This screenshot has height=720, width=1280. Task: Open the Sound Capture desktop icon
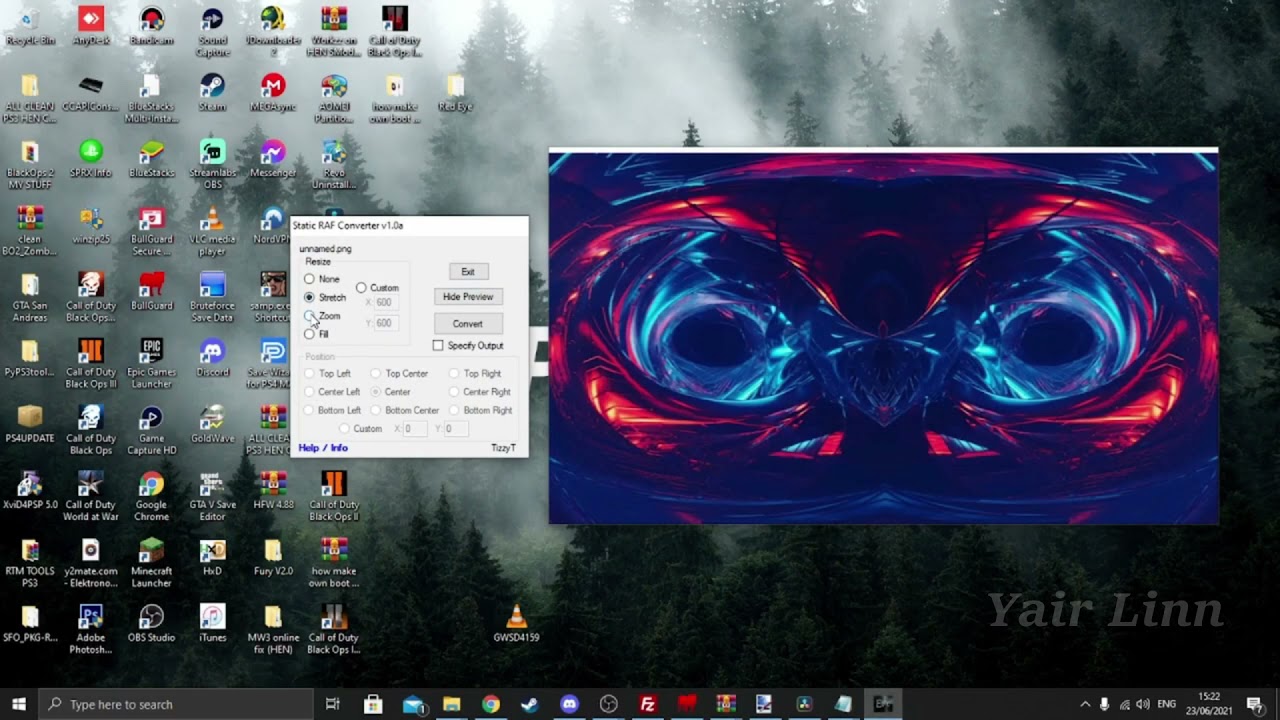212,32
